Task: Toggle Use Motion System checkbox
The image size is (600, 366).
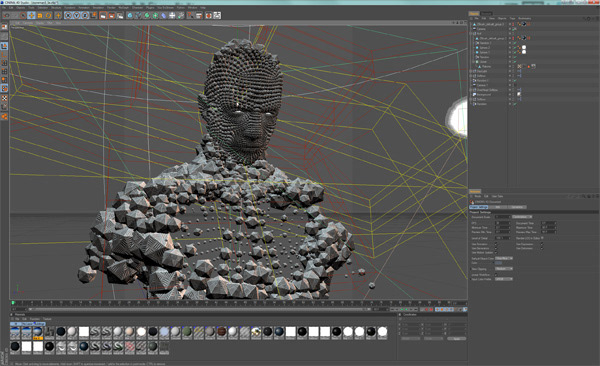Action: (x=496, y=252)
